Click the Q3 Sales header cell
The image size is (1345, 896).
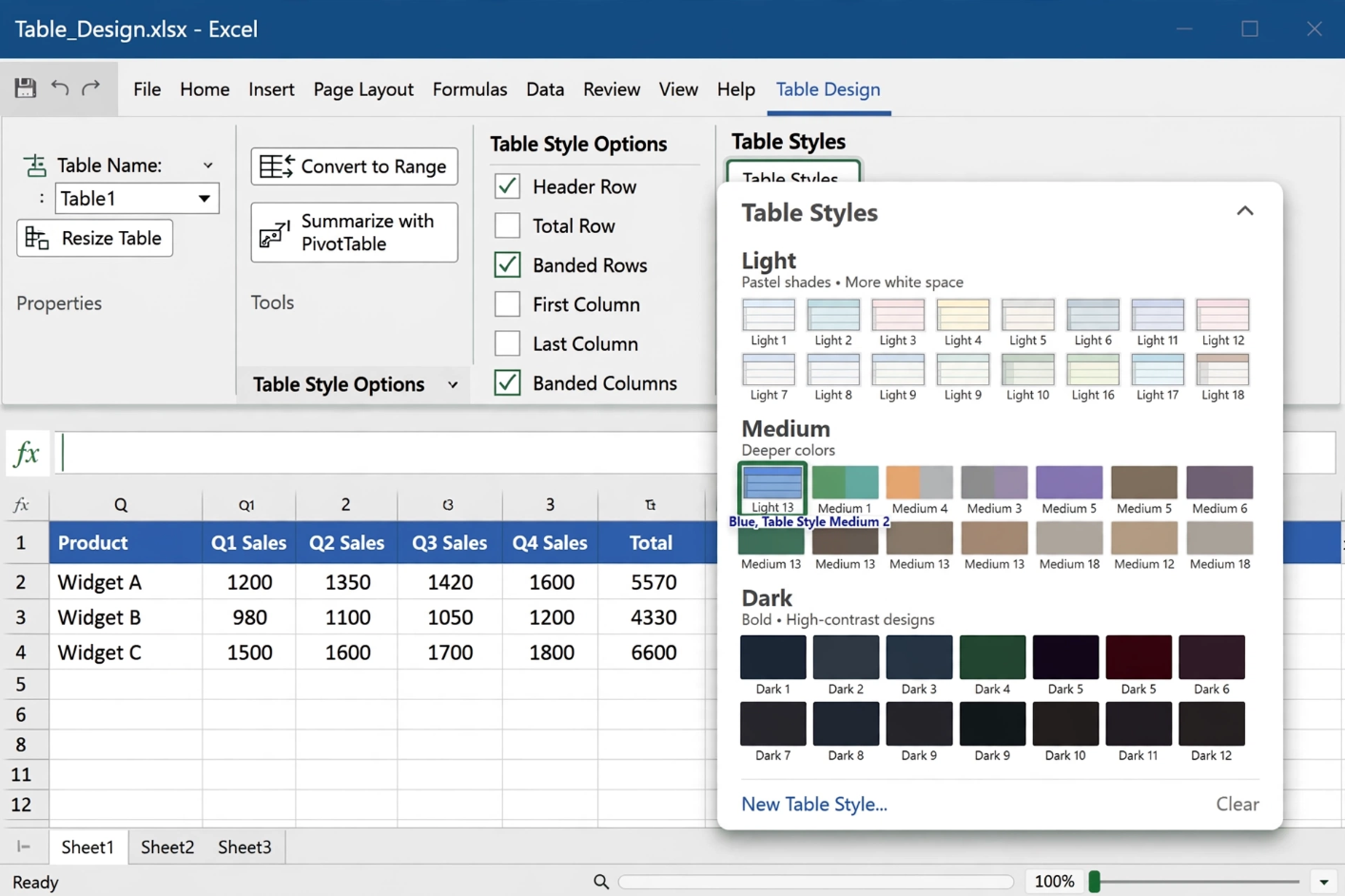tap(449, 543)
